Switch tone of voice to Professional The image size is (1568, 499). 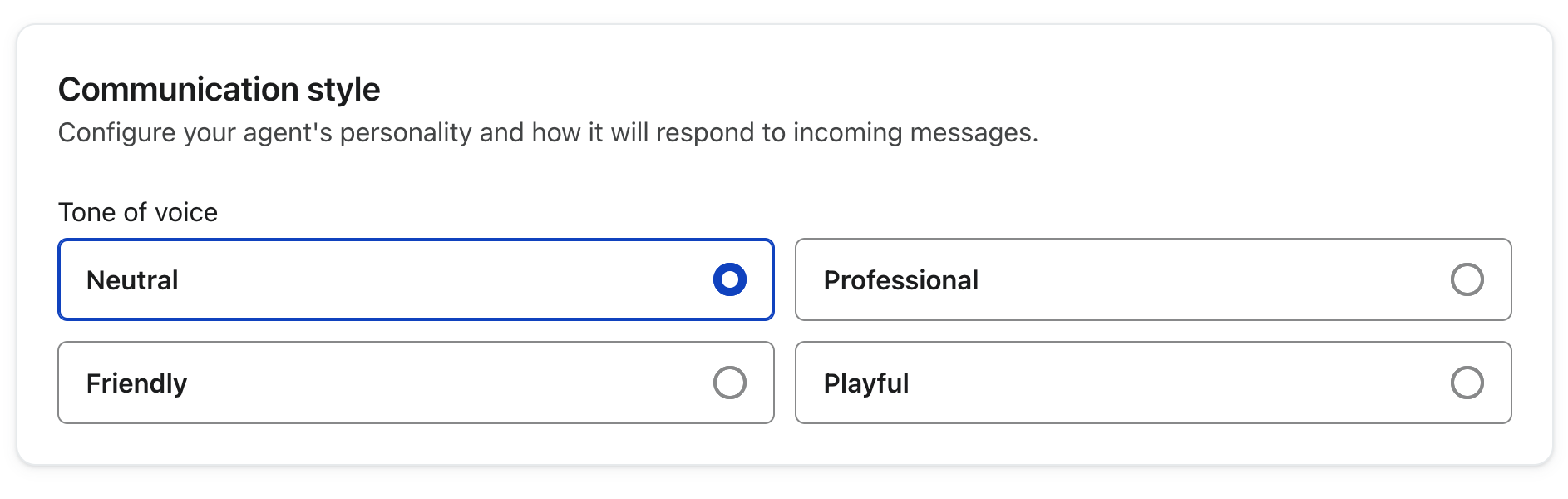1467,279
